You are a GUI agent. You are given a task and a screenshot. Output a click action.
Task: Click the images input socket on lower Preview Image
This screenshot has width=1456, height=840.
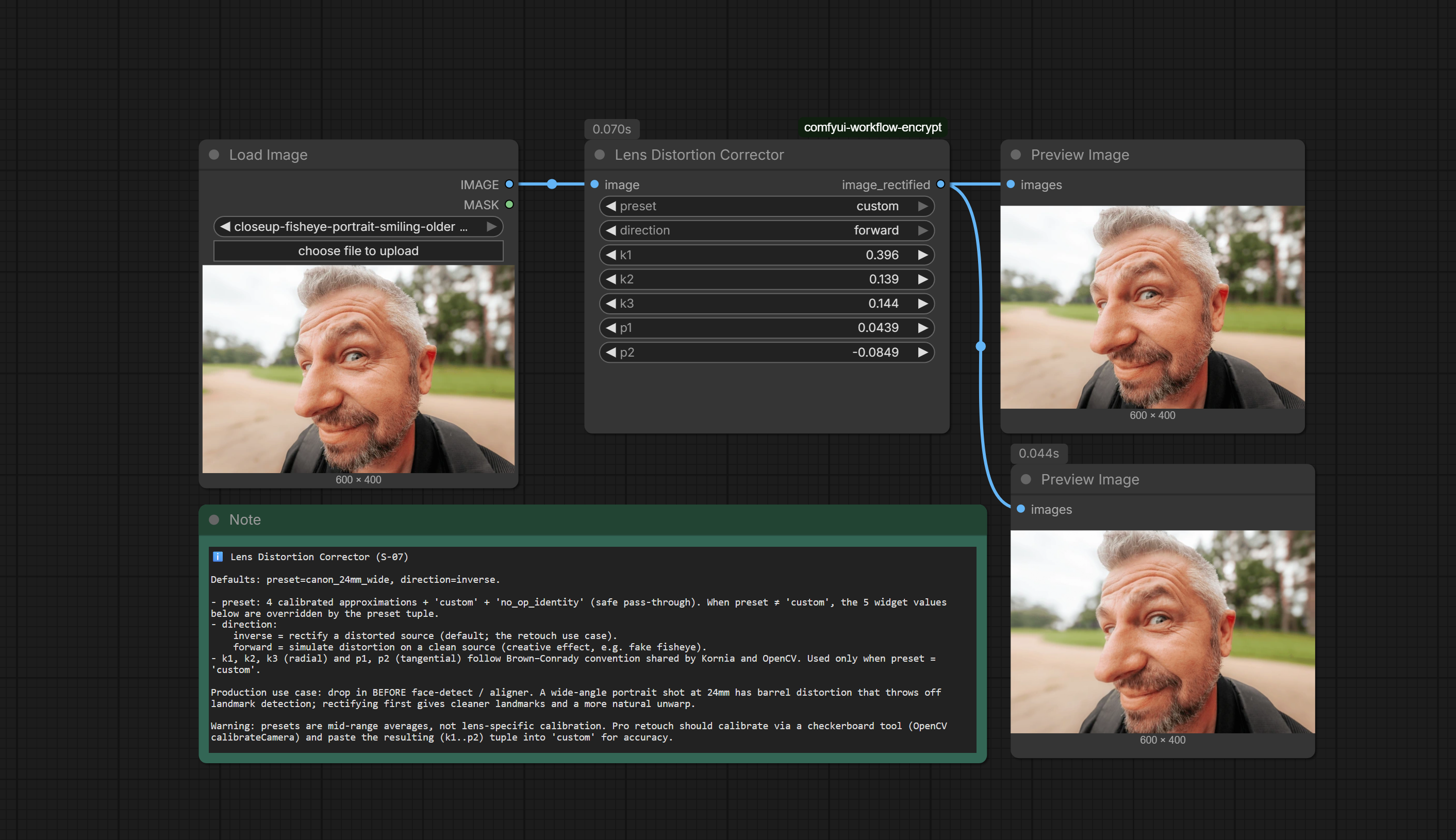[x=1021, y=509]
